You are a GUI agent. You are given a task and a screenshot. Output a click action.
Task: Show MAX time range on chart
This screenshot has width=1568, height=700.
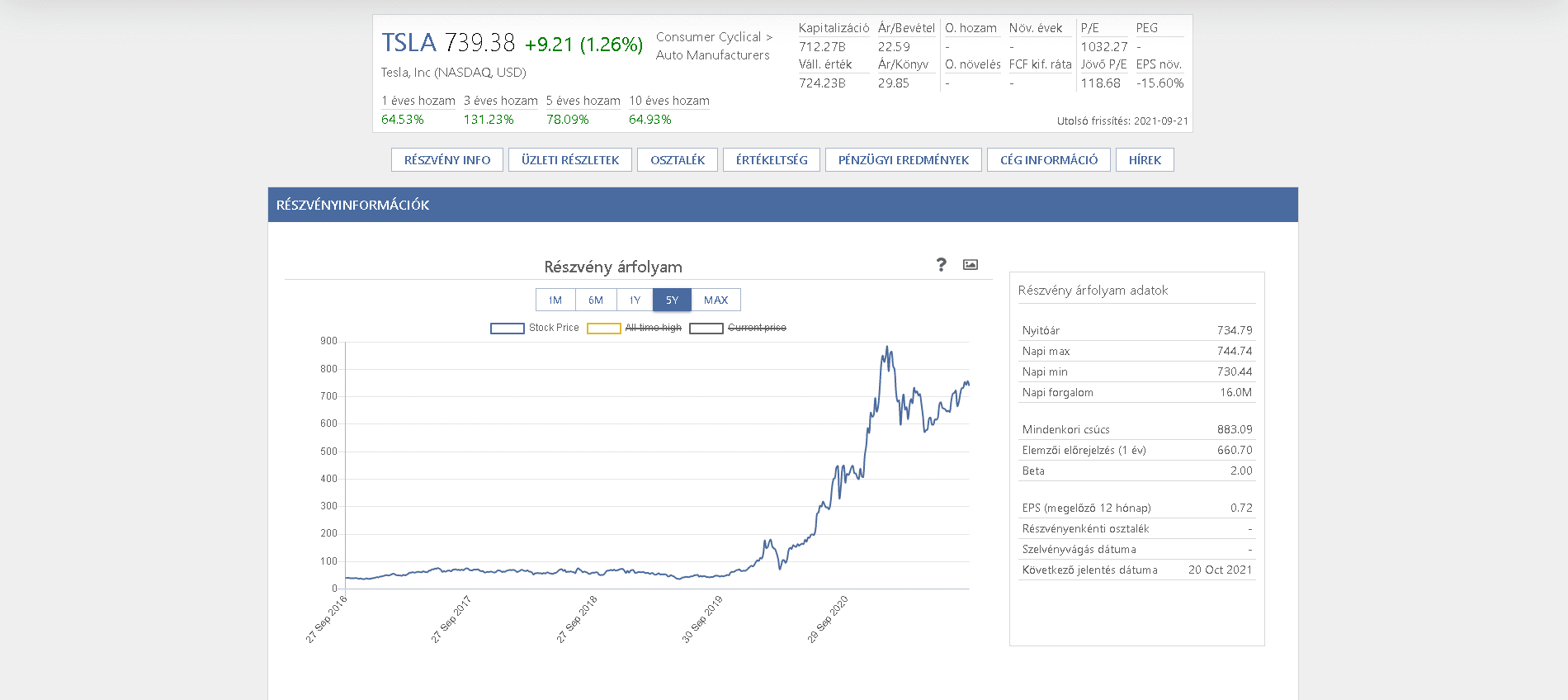click(x=716, y=300)
